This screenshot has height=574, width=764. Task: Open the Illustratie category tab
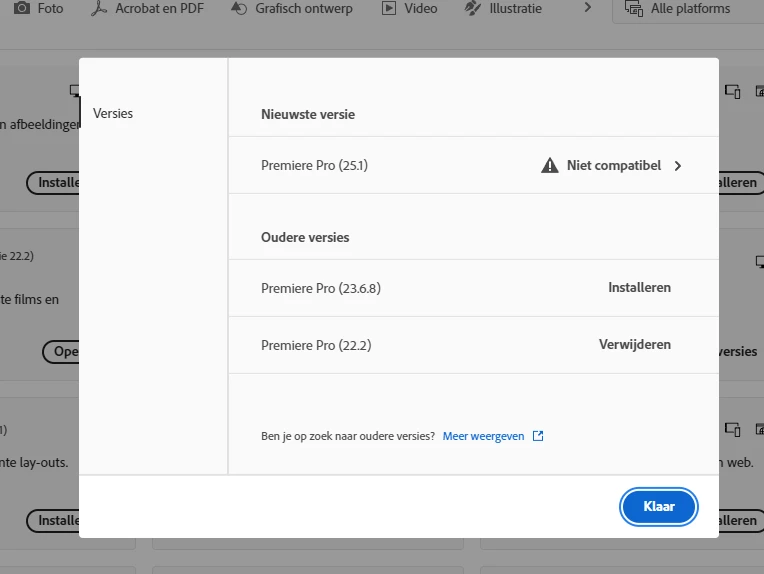(503, 8)
